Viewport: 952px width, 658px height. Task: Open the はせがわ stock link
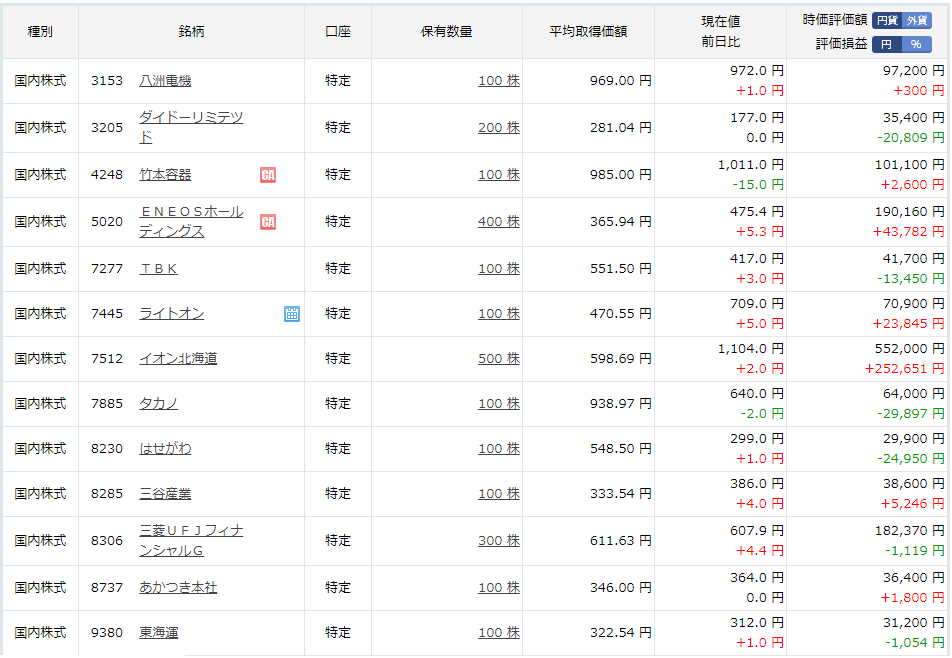click(x=165, y=448)
